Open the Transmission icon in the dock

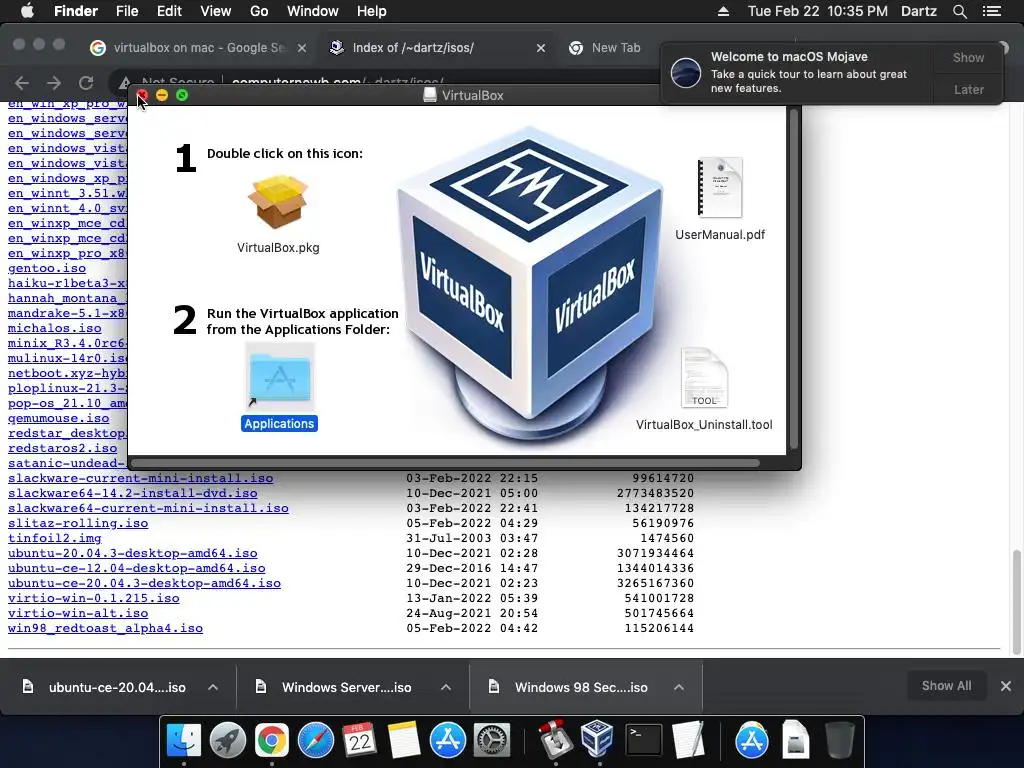point(556,739)
